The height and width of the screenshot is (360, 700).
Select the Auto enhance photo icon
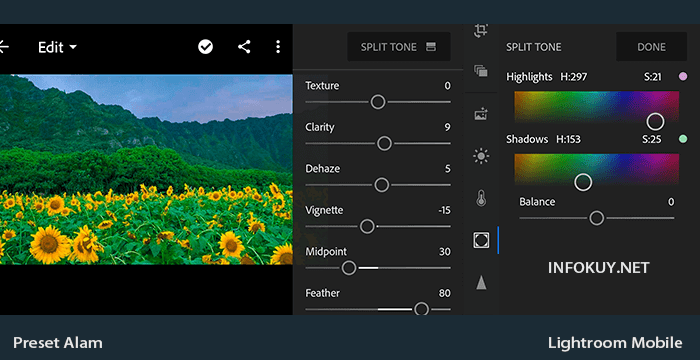[481, 114]
